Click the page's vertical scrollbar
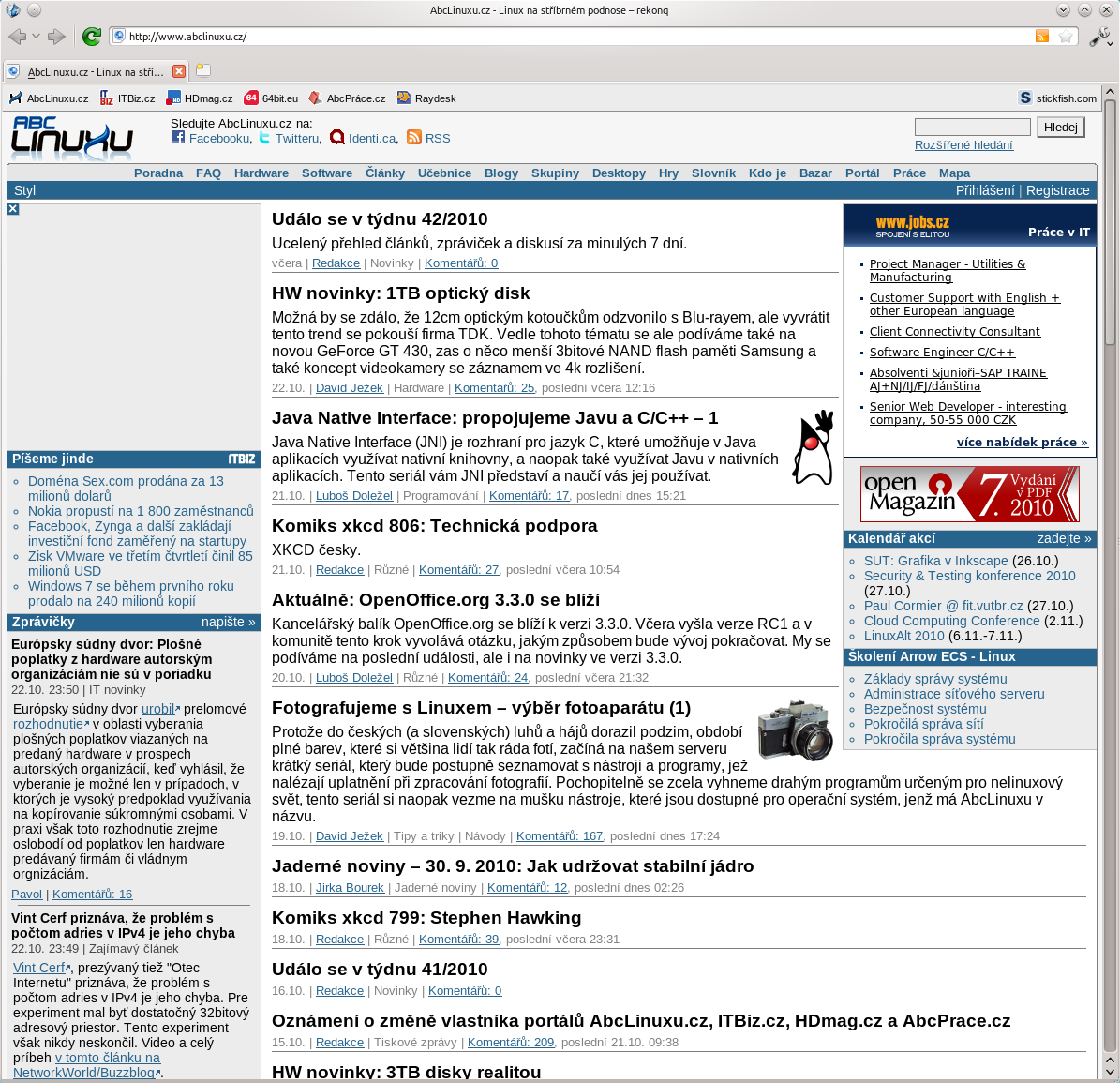The width and height of the screenshot is (1120, 1083). coord(1110,563)
